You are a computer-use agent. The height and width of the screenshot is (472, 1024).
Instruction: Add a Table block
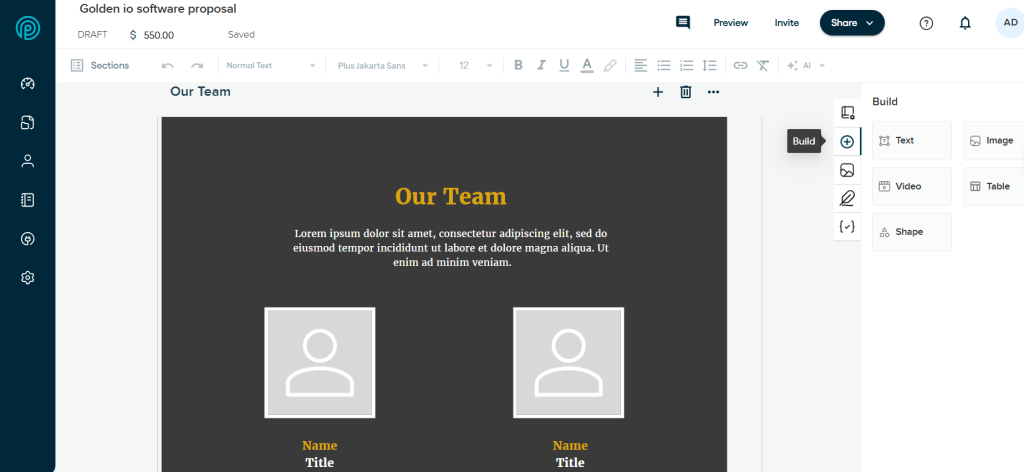pos(993,186)
